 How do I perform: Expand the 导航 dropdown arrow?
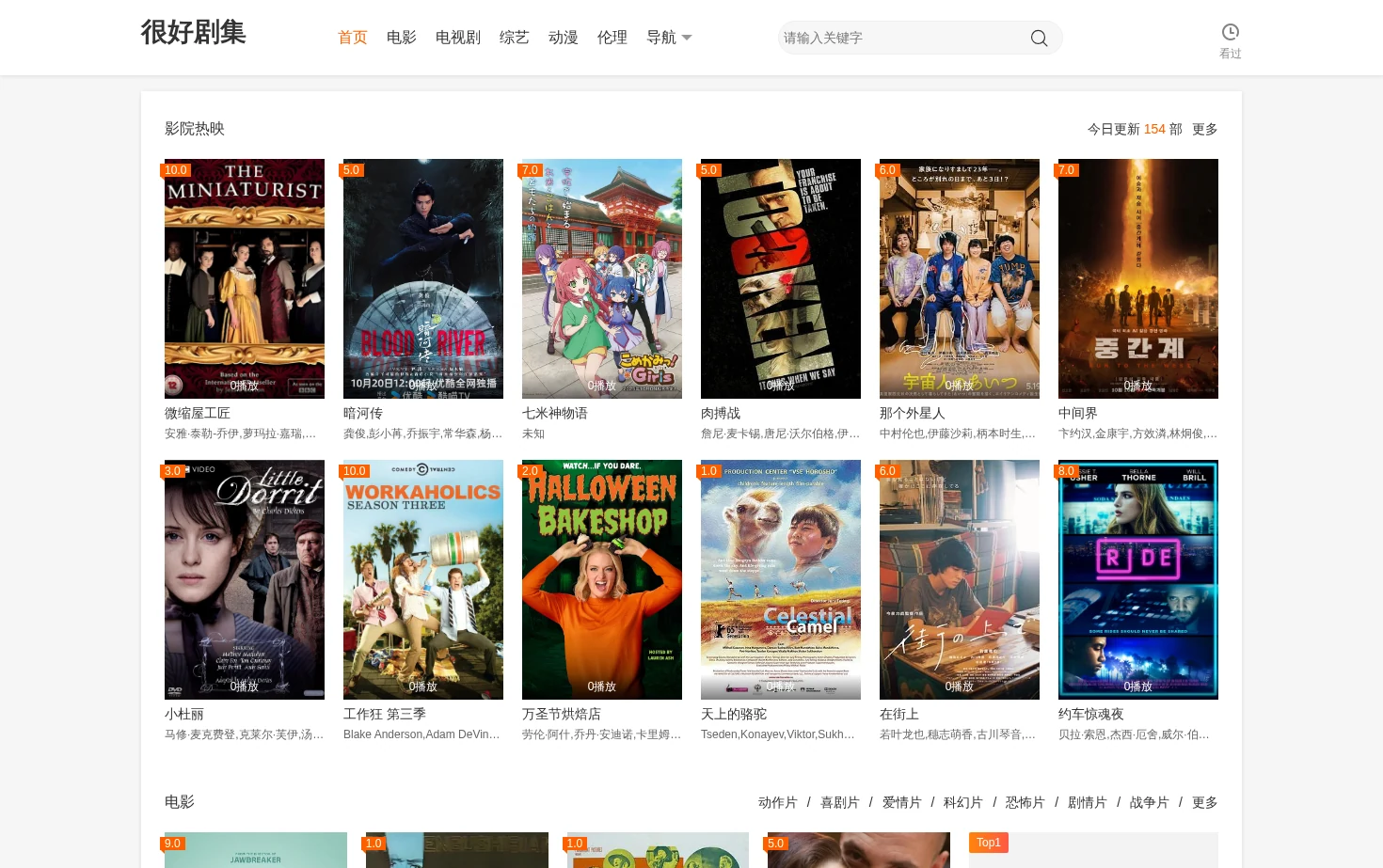click(x=687, y=38)
